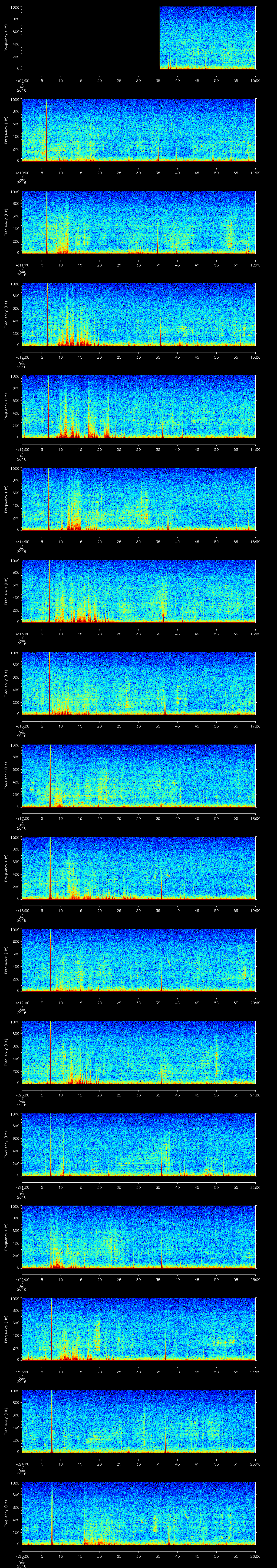Choose the 4:24:00 start time label

(x=22, y=1464)
